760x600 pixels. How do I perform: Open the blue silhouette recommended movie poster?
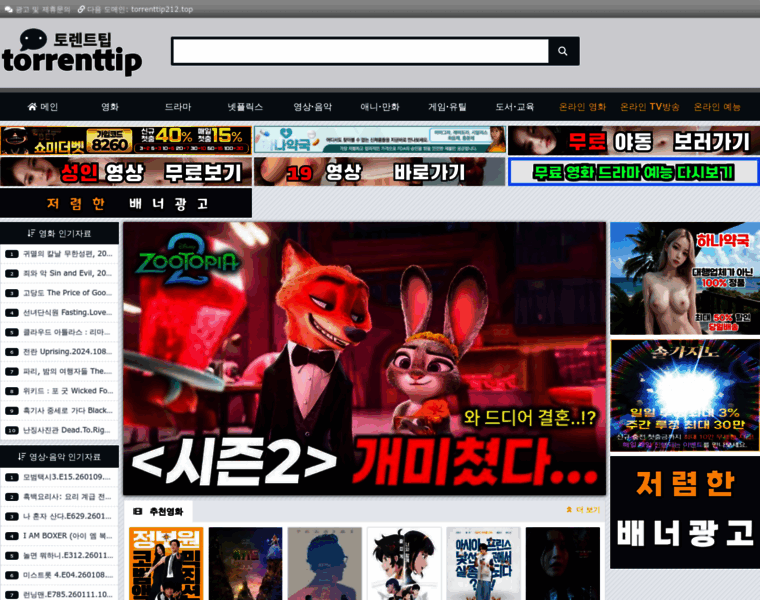[325, 564]
